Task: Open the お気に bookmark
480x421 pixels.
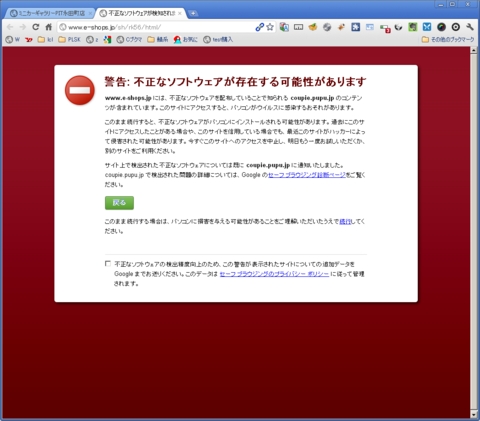Action: (186, 40)
